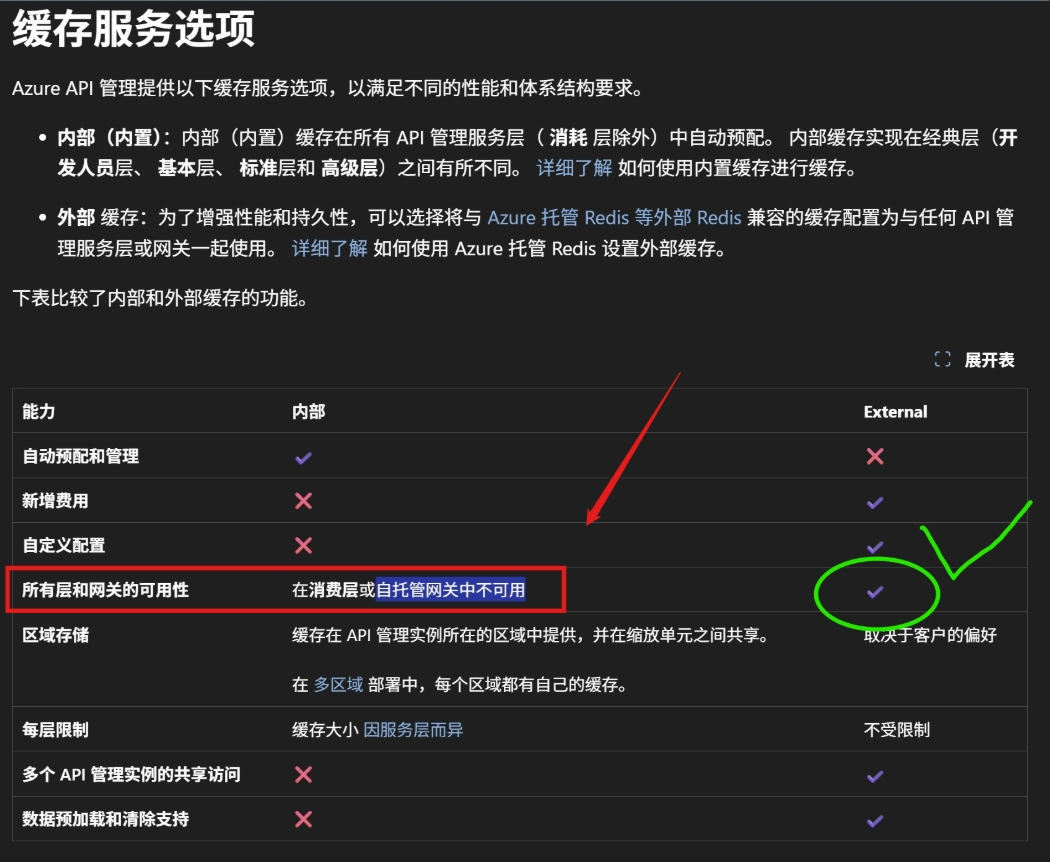Open 详细了解 link about built-in cache
The height and width of the screenshot is (862, 1050).
[x=574, y=168]
